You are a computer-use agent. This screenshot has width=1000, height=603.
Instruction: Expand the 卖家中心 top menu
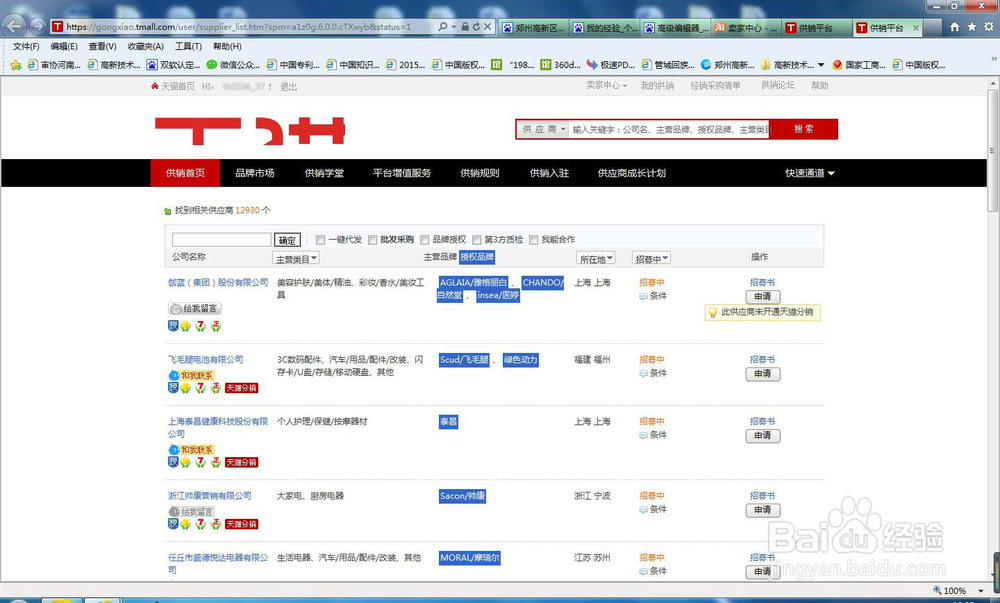tap(607, 85)
